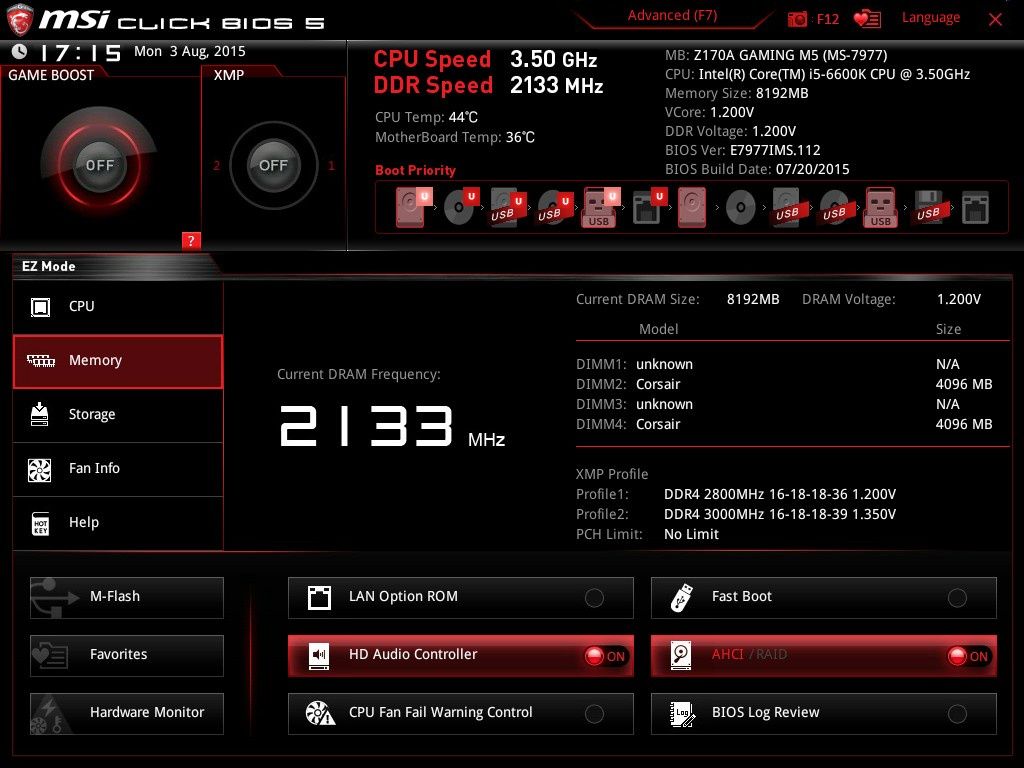Toggle the XMP OFF knob
The height and width of the screenshot is (768, 1024).
pos(273,165)
